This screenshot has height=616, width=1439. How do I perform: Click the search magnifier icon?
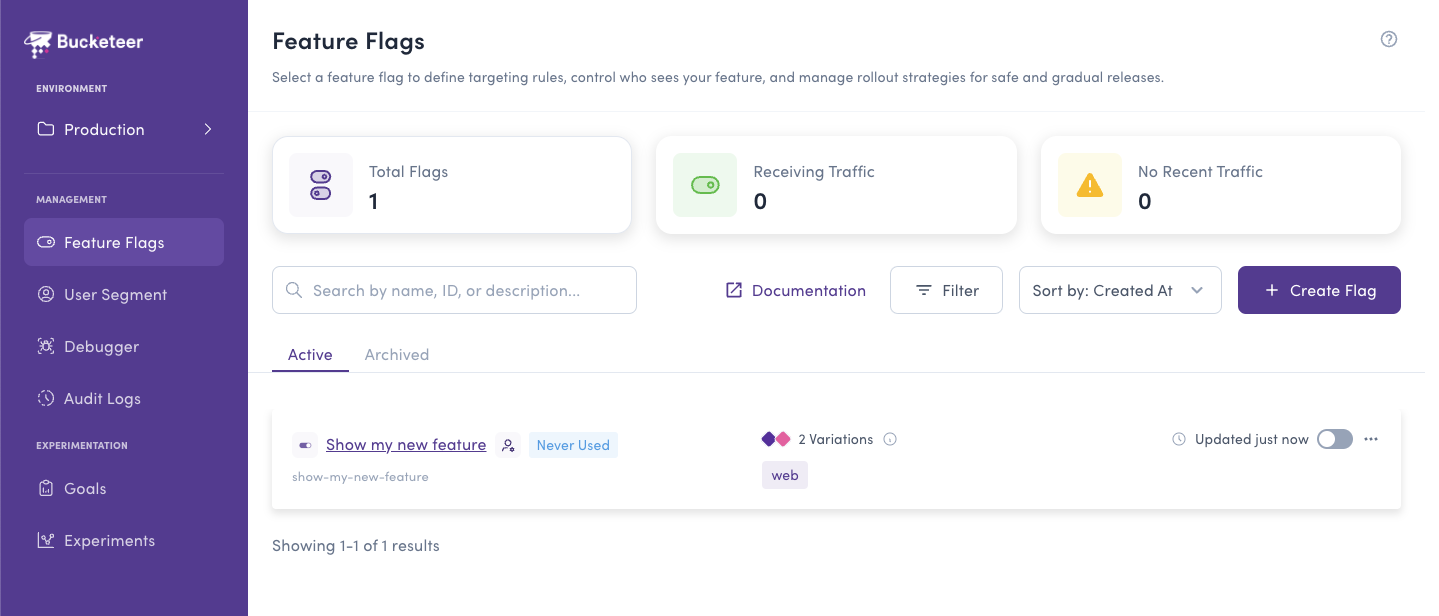[x=294, y=290]
